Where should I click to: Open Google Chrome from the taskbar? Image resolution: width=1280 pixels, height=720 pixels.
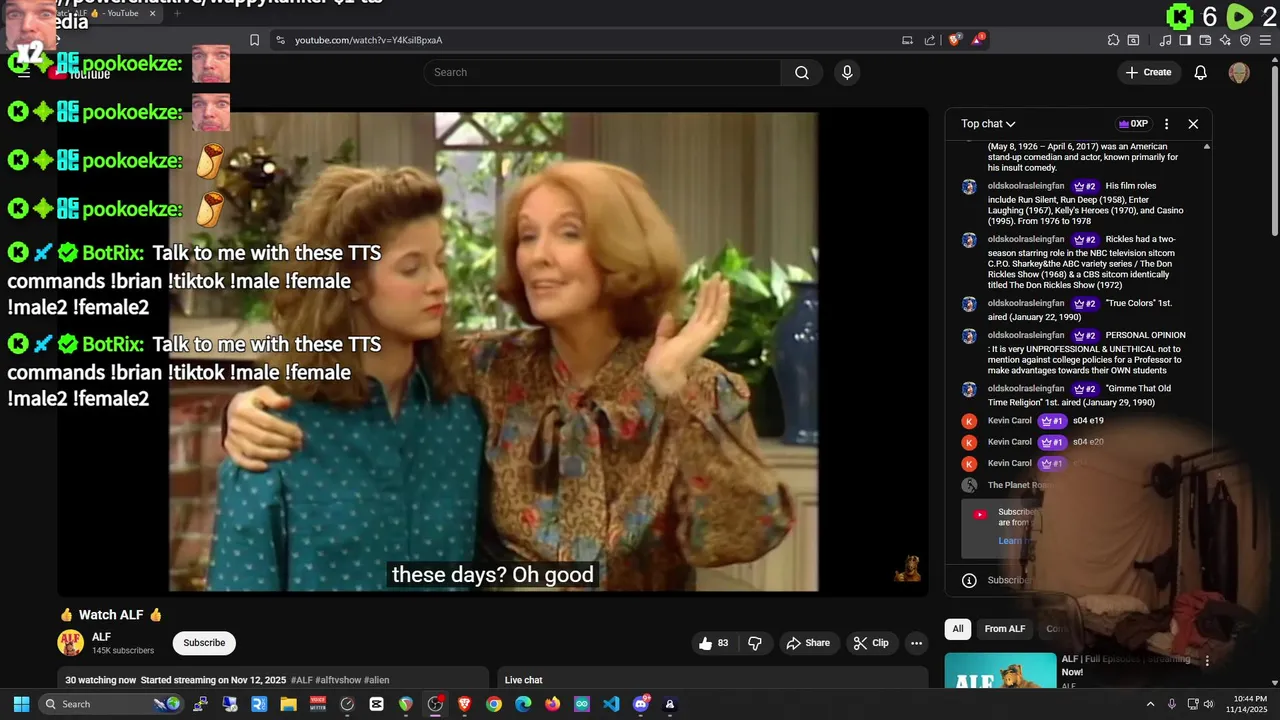(494, 704)
